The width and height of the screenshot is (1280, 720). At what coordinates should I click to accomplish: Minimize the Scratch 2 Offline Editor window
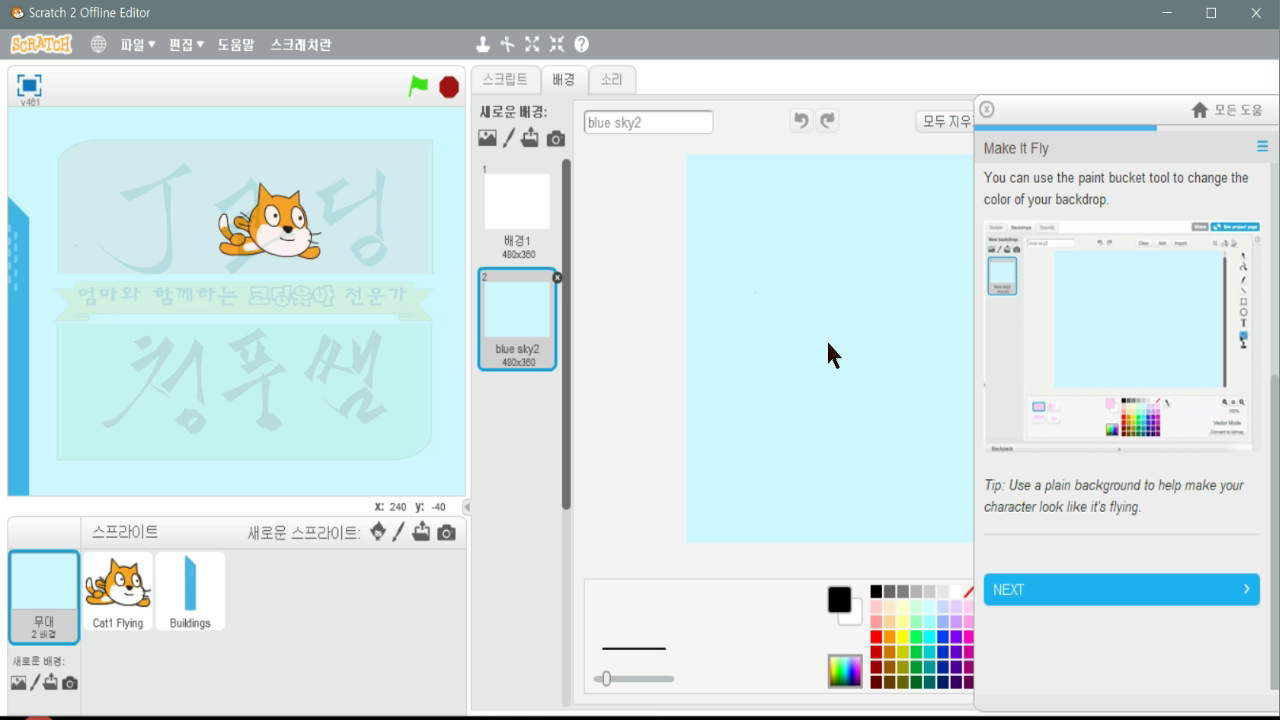click(1167, 13)
